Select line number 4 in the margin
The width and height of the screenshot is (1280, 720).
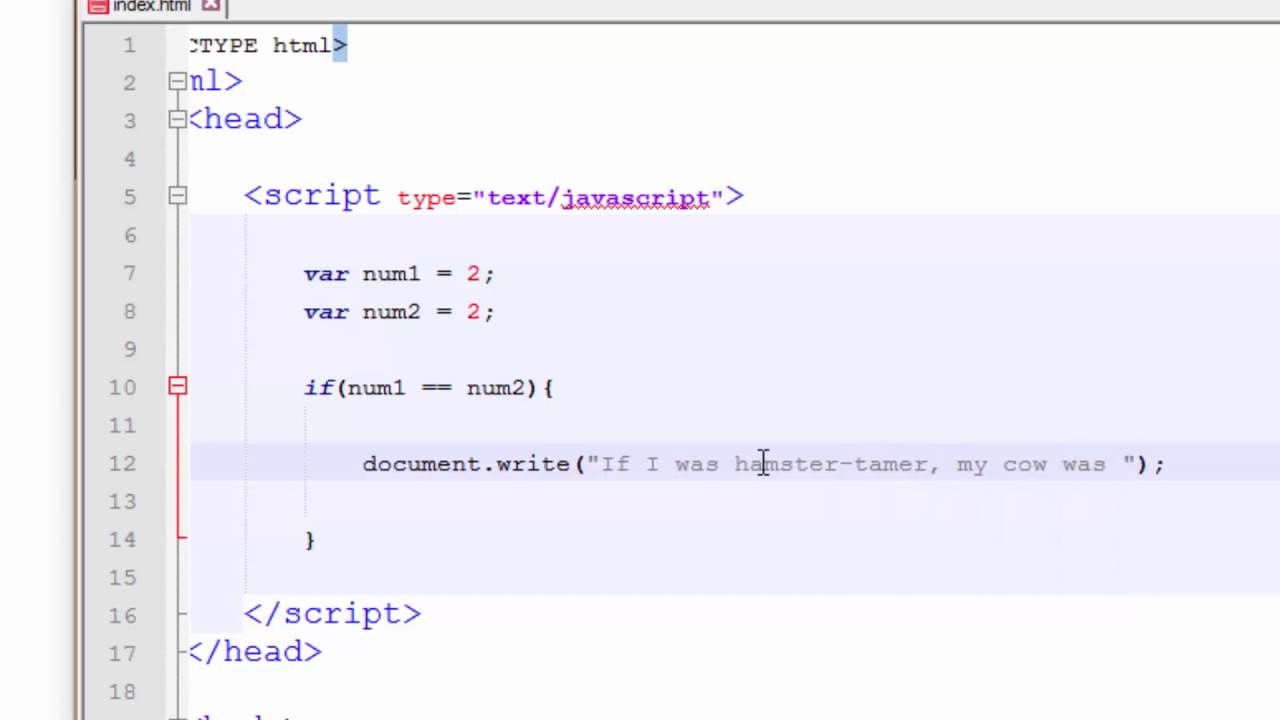(130, 159)
